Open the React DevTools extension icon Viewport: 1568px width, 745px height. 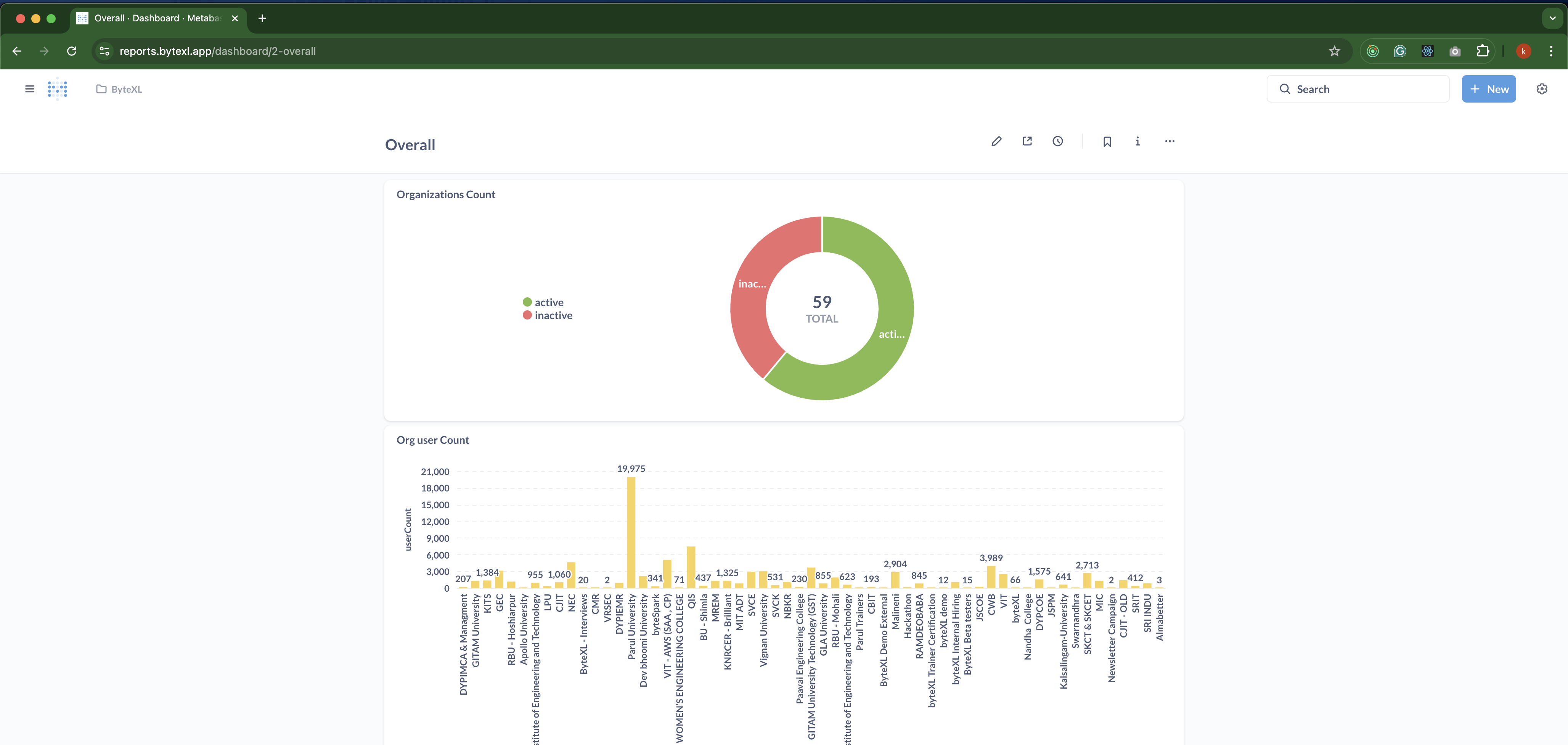(1427, 51)
